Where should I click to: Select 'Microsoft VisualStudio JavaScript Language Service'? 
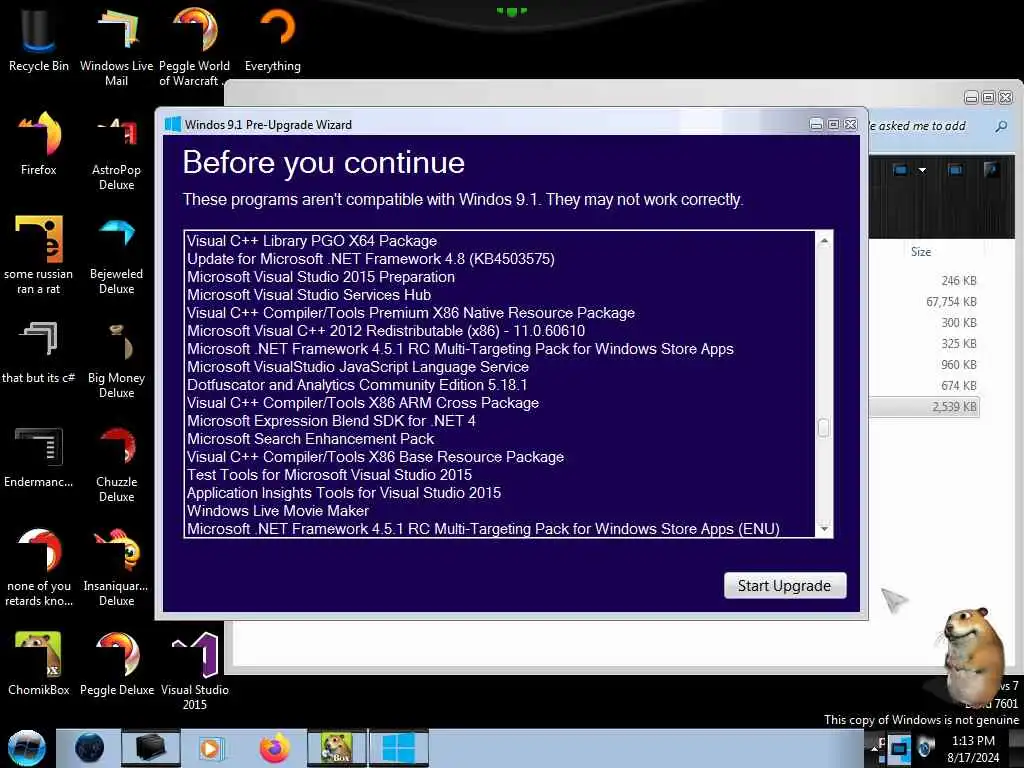point(358,367)
